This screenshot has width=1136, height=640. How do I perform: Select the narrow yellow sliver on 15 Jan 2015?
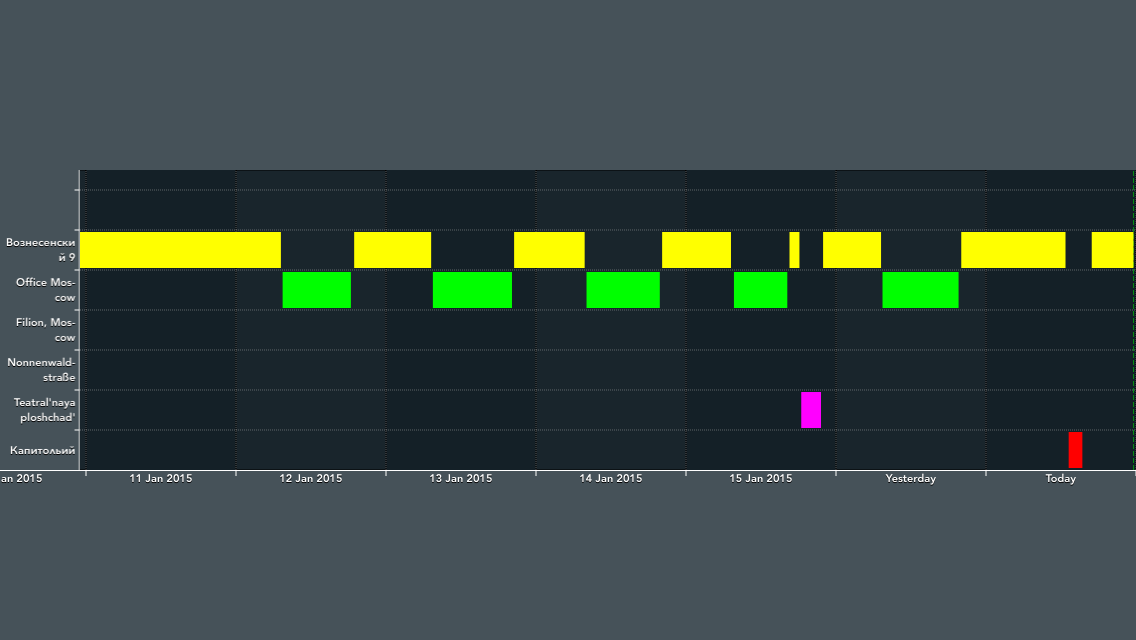[794, 250]
